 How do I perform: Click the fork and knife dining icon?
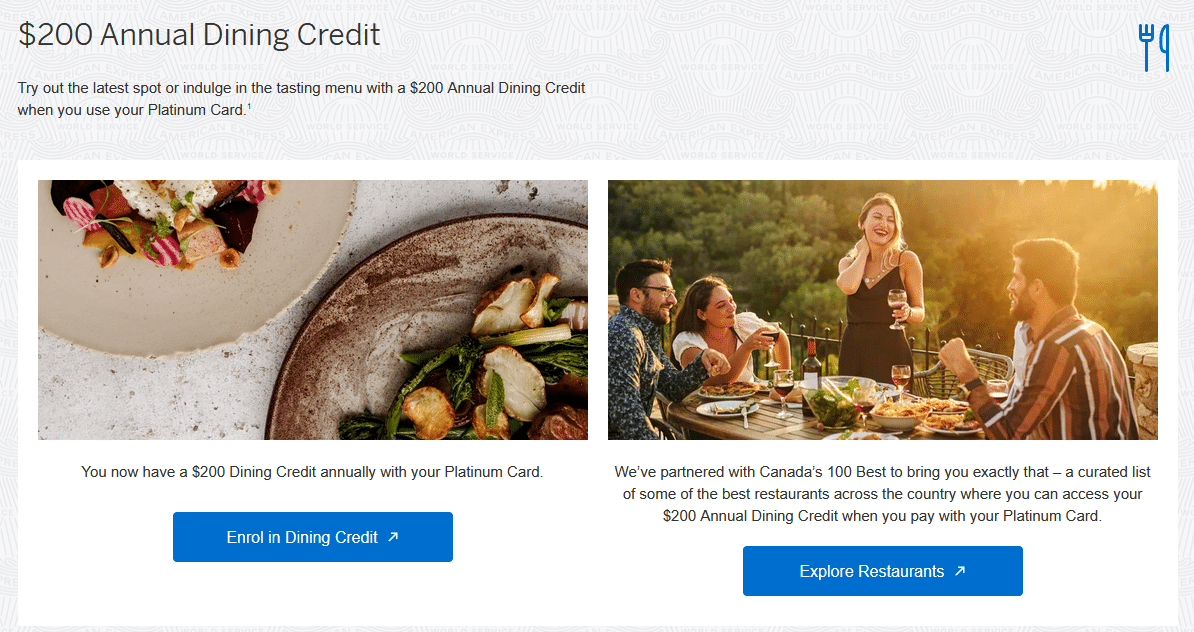pyautogui.click(x=1153, y=47)
